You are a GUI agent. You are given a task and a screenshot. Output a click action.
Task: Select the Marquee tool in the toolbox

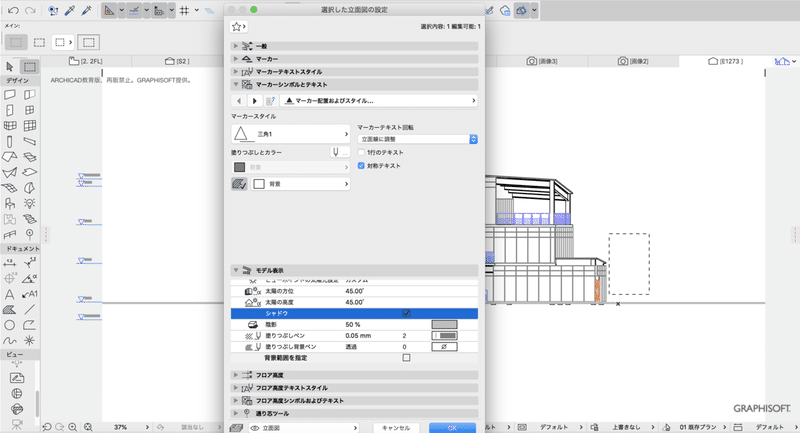[x=30, y=67]
